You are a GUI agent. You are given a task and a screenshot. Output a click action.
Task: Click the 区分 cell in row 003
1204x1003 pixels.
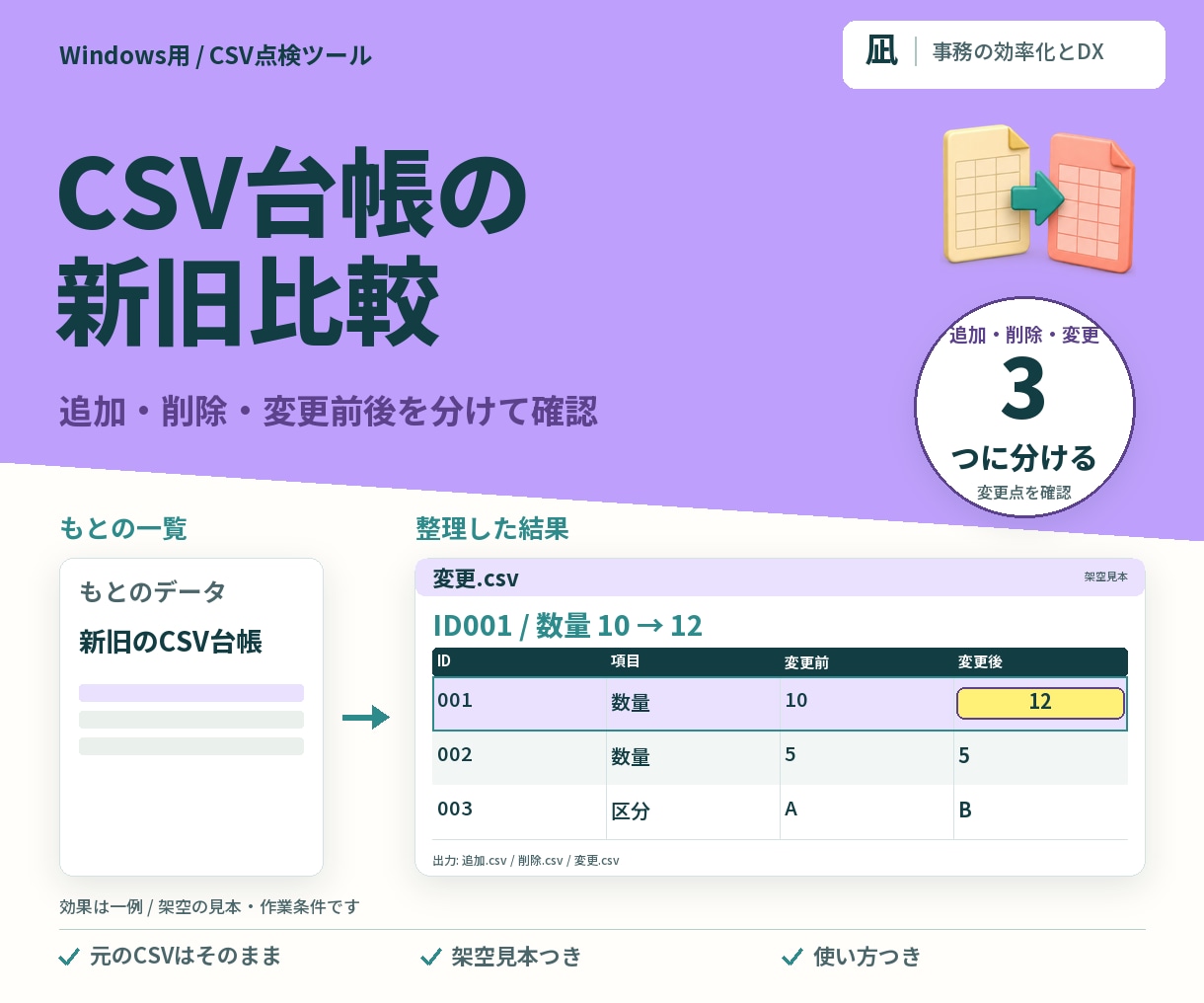coord(630,811)
